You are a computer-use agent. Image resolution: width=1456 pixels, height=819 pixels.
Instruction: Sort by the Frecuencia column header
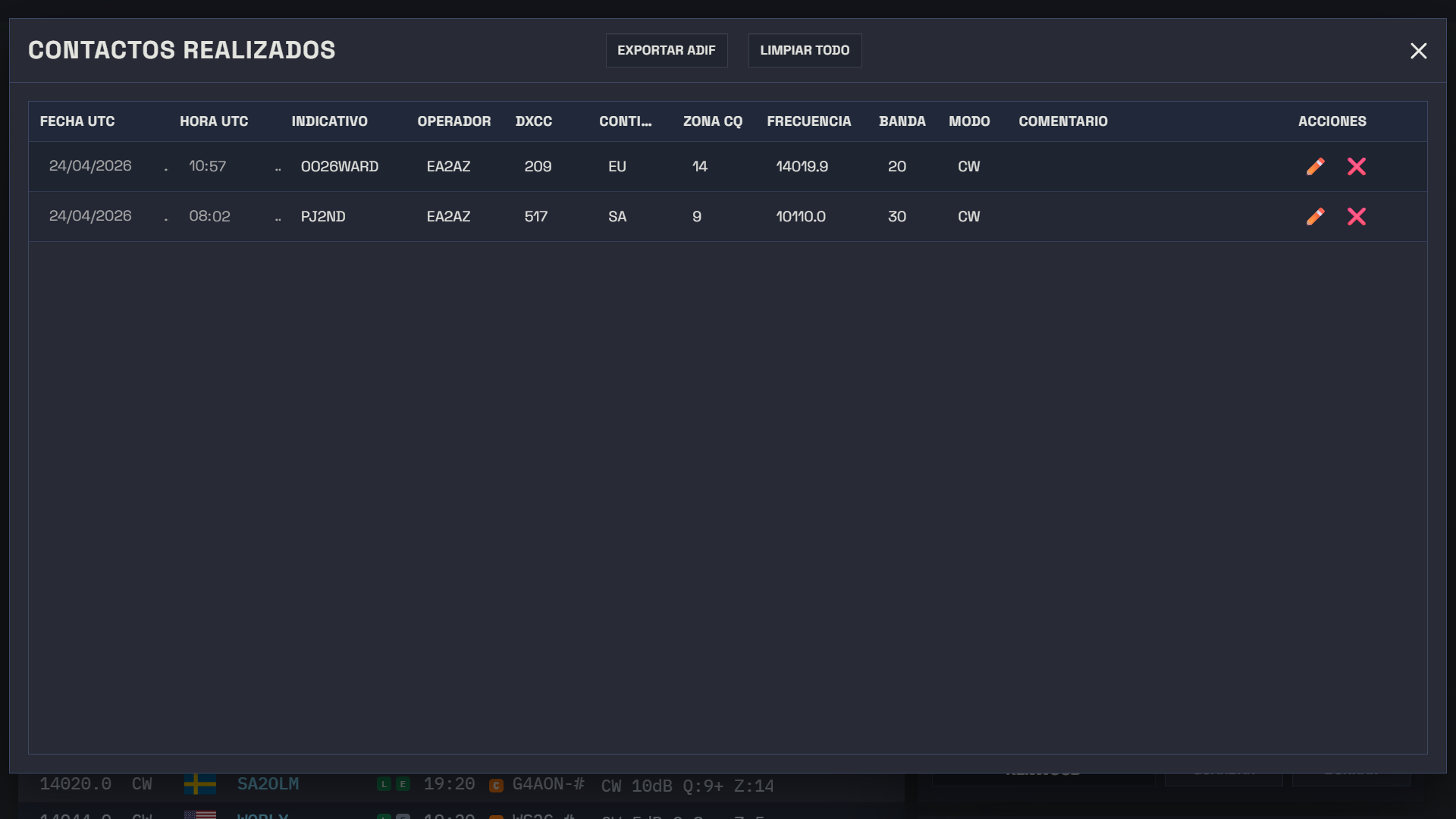pyautogui.click(x=808, y=121)
